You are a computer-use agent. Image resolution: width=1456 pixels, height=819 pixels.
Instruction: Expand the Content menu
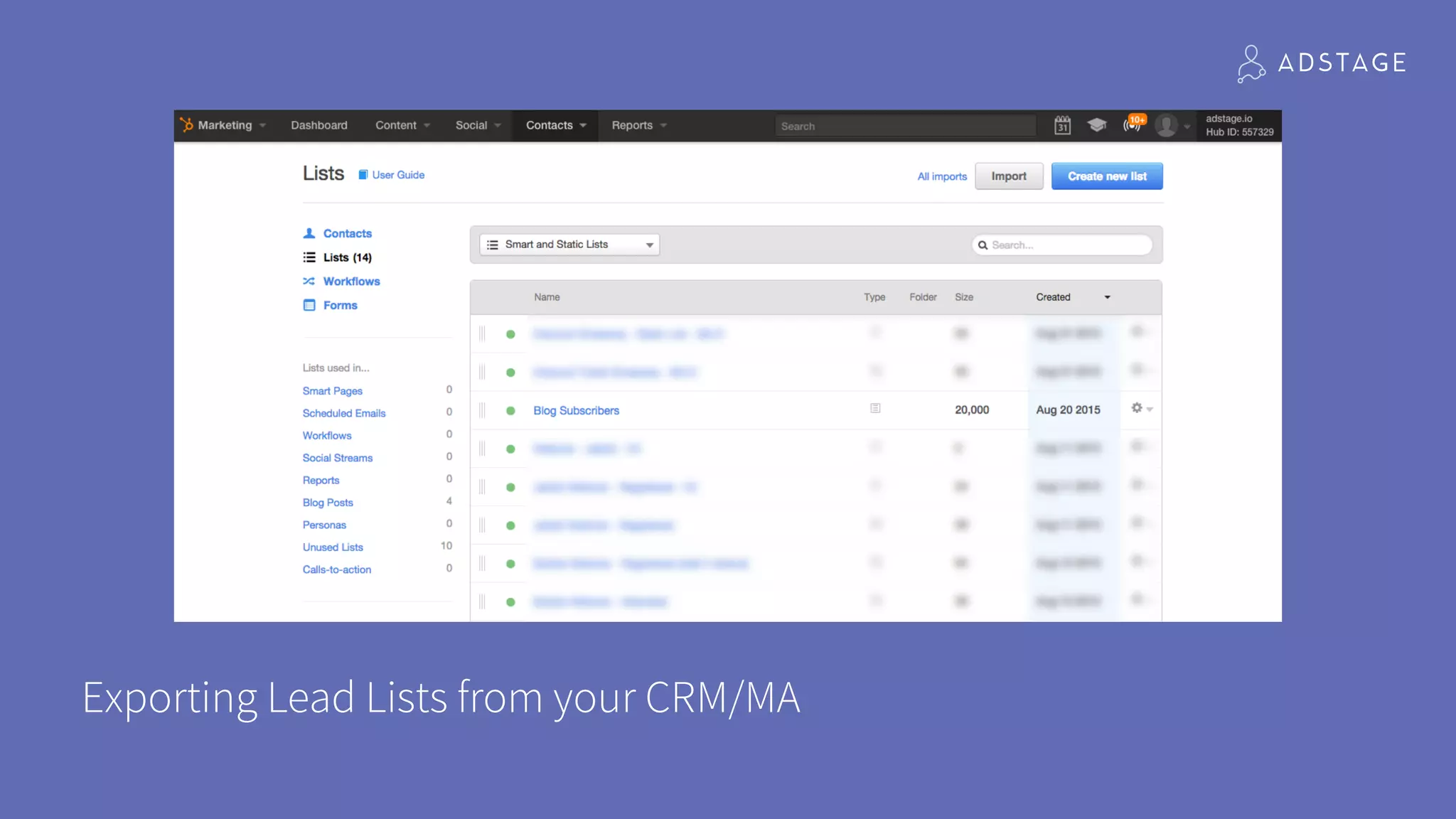point(402,125)
